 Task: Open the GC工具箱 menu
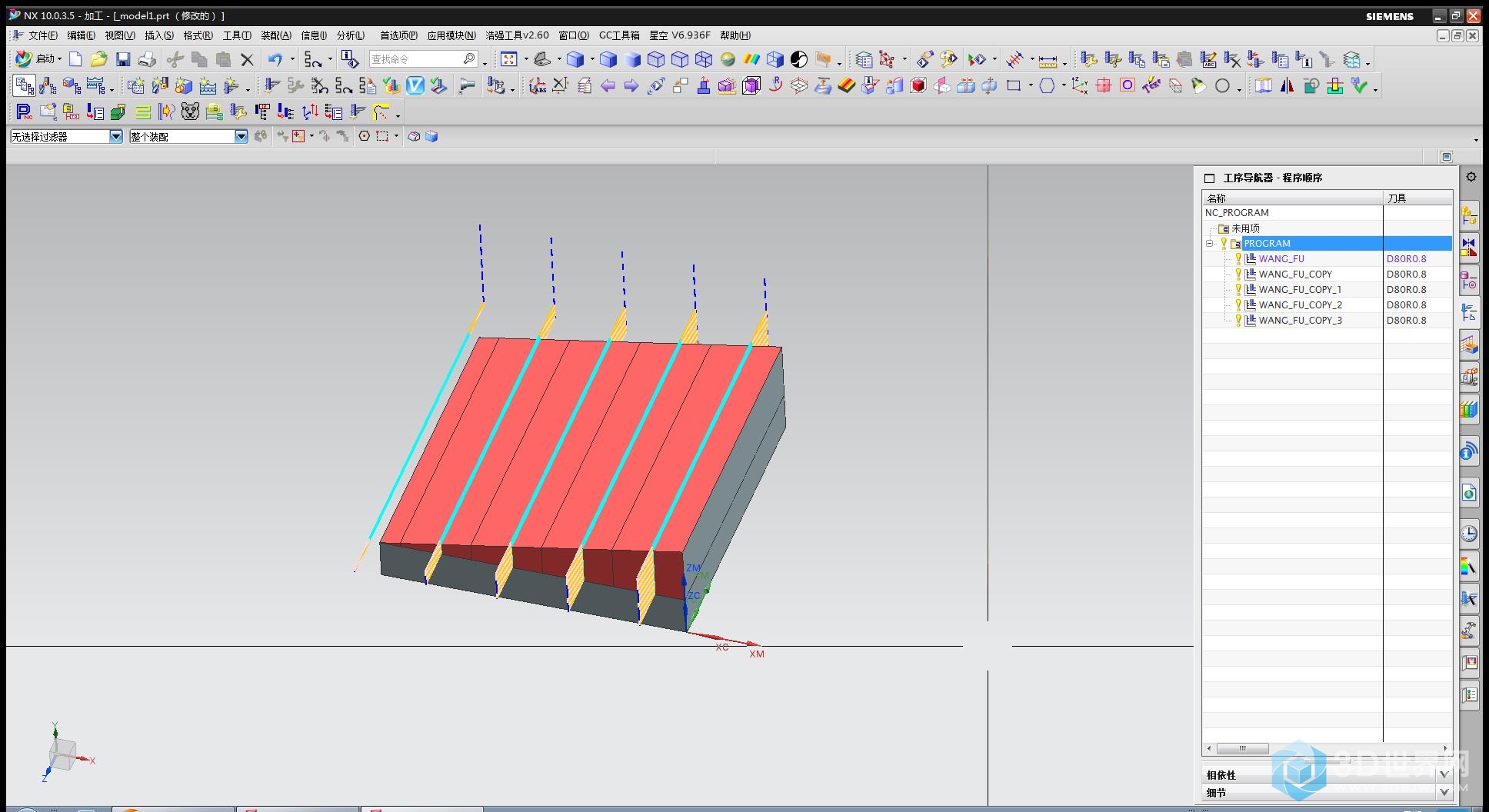[x=619, y=35]
